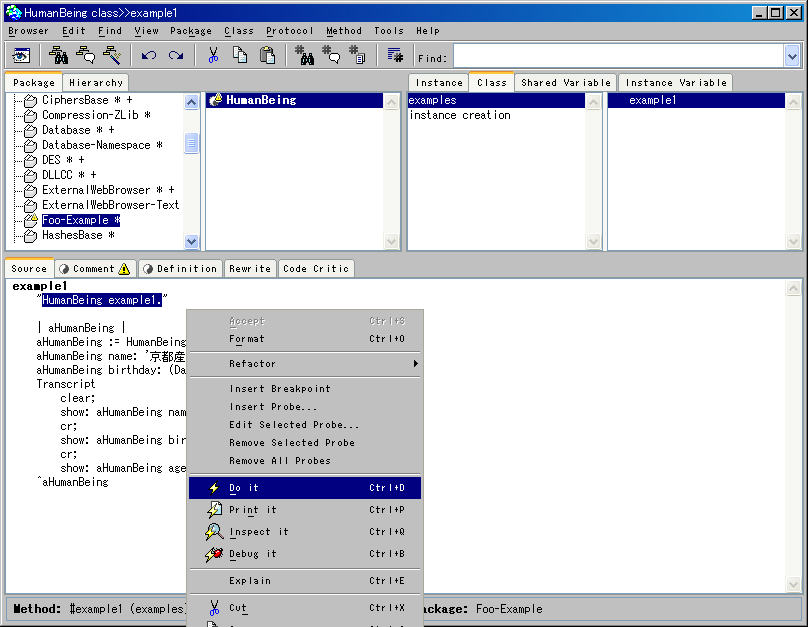This screenshot has height=627, width=808.
Task: Click the class icon beside HumanBeing
Action: click(x=215, y=100)
